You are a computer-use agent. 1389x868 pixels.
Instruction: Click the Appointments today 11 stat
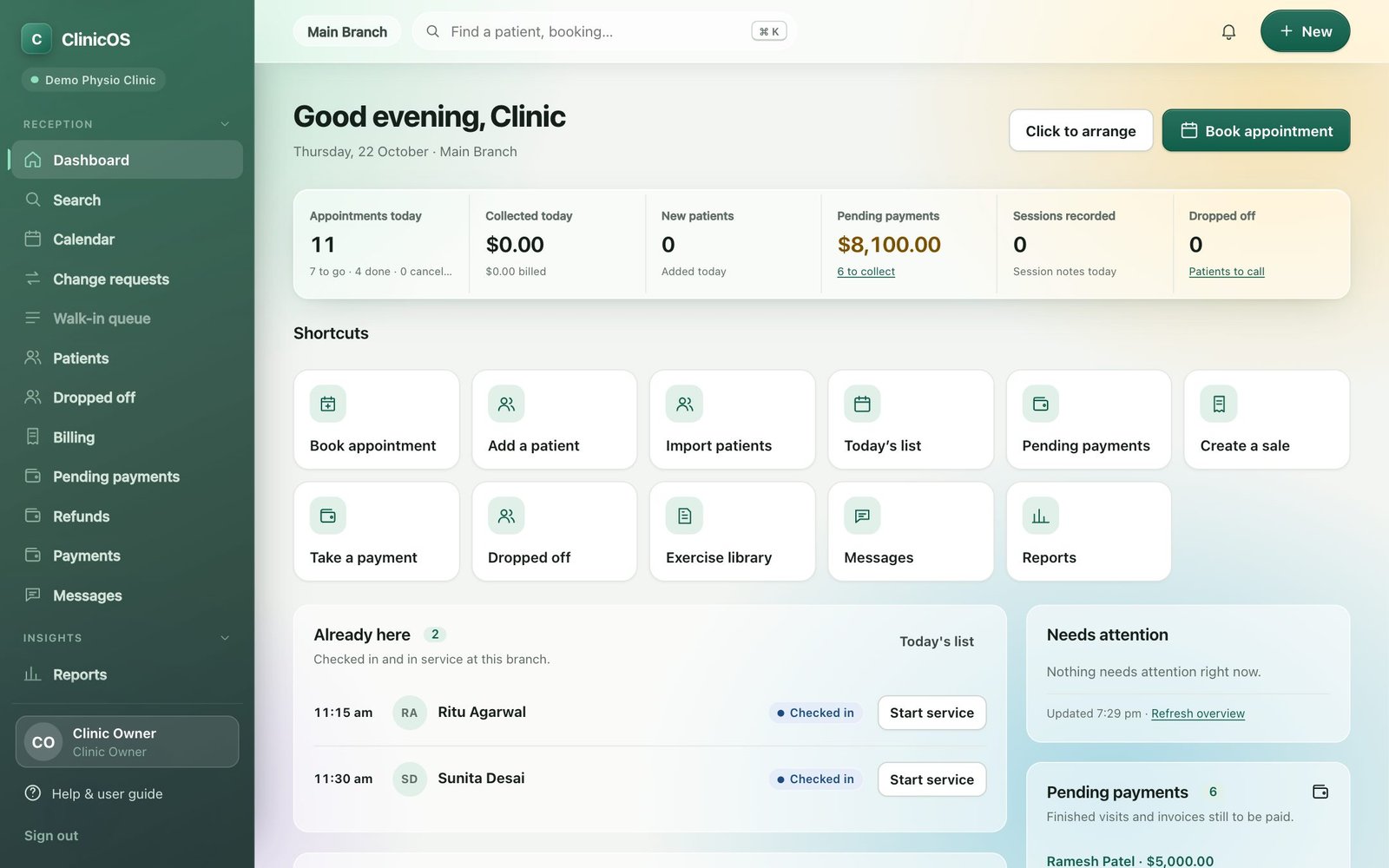point(381,244)
